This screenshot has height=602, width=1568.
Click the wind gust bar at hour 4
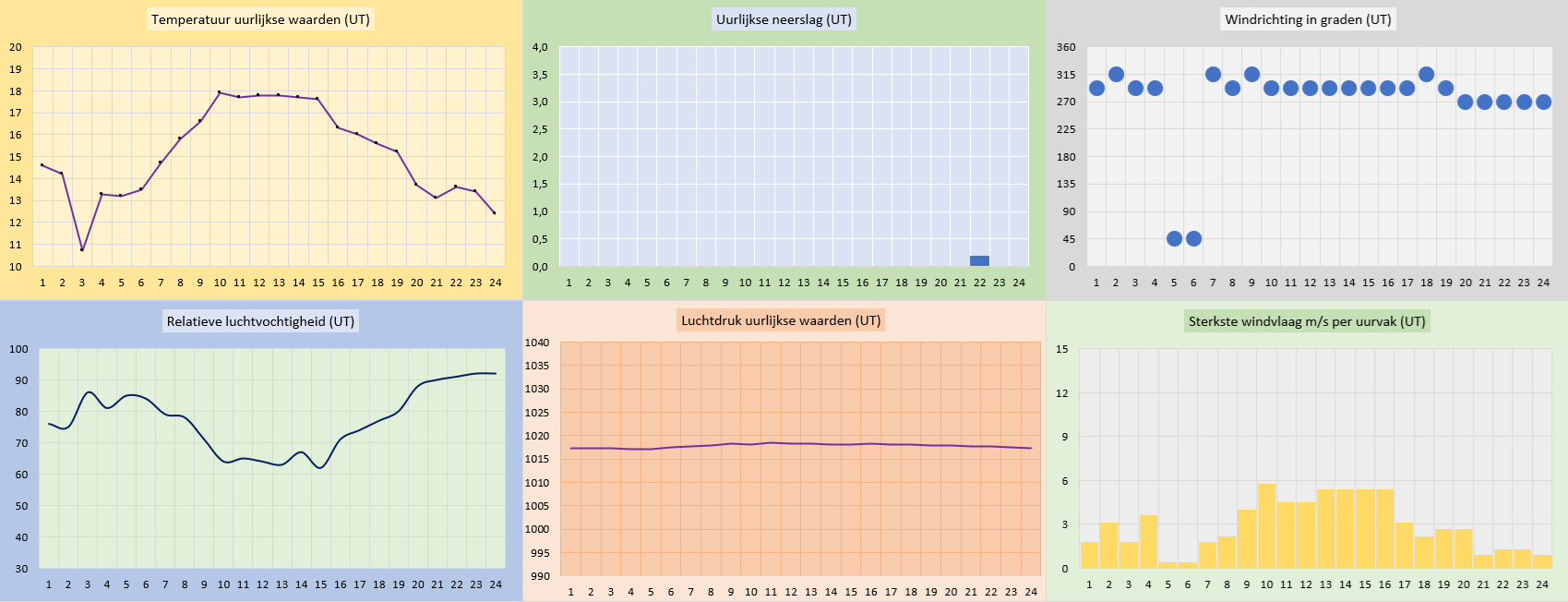1148,542
